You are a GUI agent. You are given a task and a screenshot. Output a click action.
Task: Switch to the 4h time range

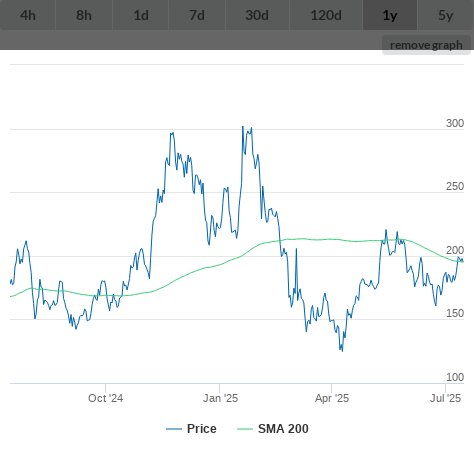28,15
